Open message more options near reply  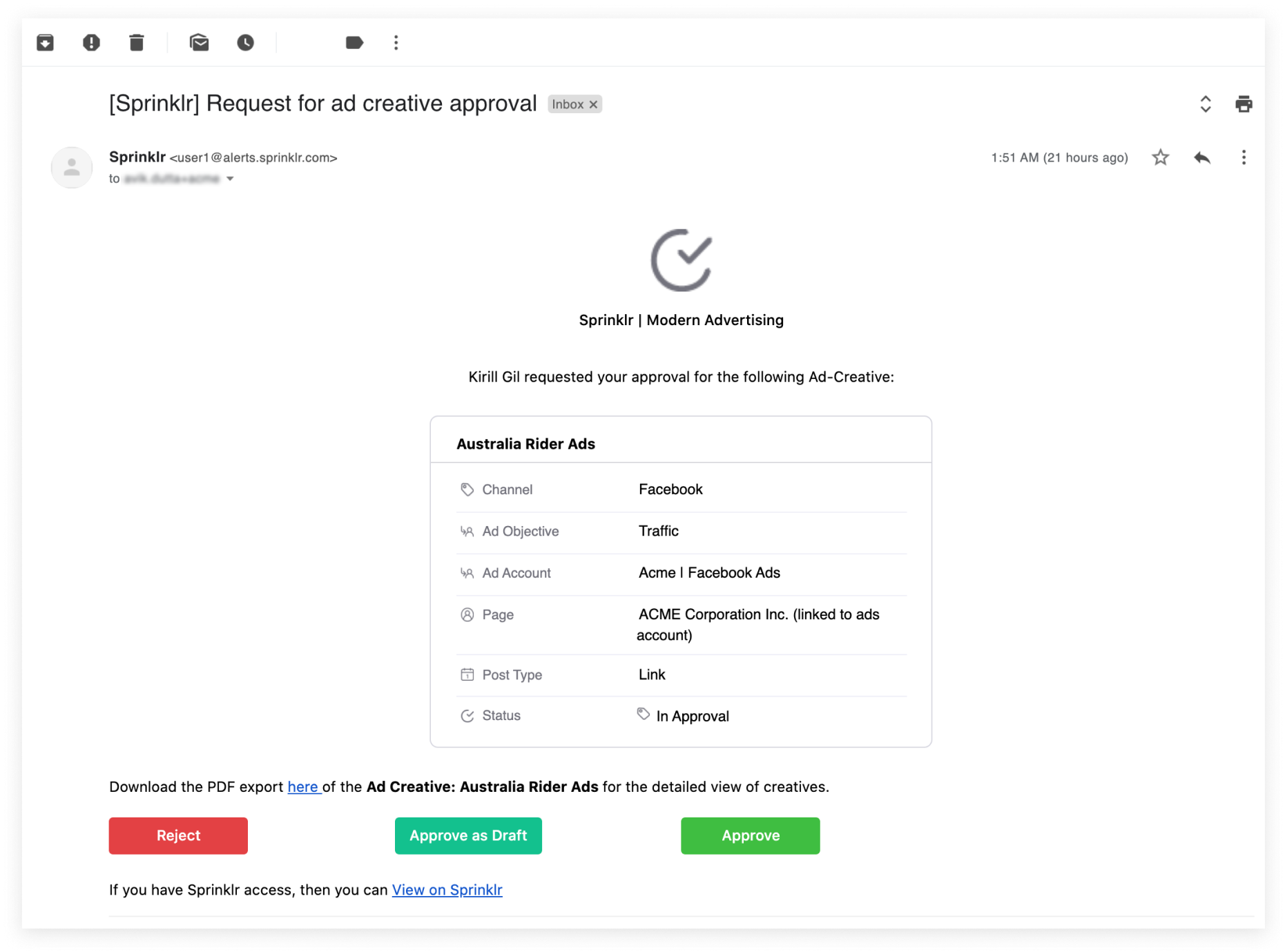1244,157
